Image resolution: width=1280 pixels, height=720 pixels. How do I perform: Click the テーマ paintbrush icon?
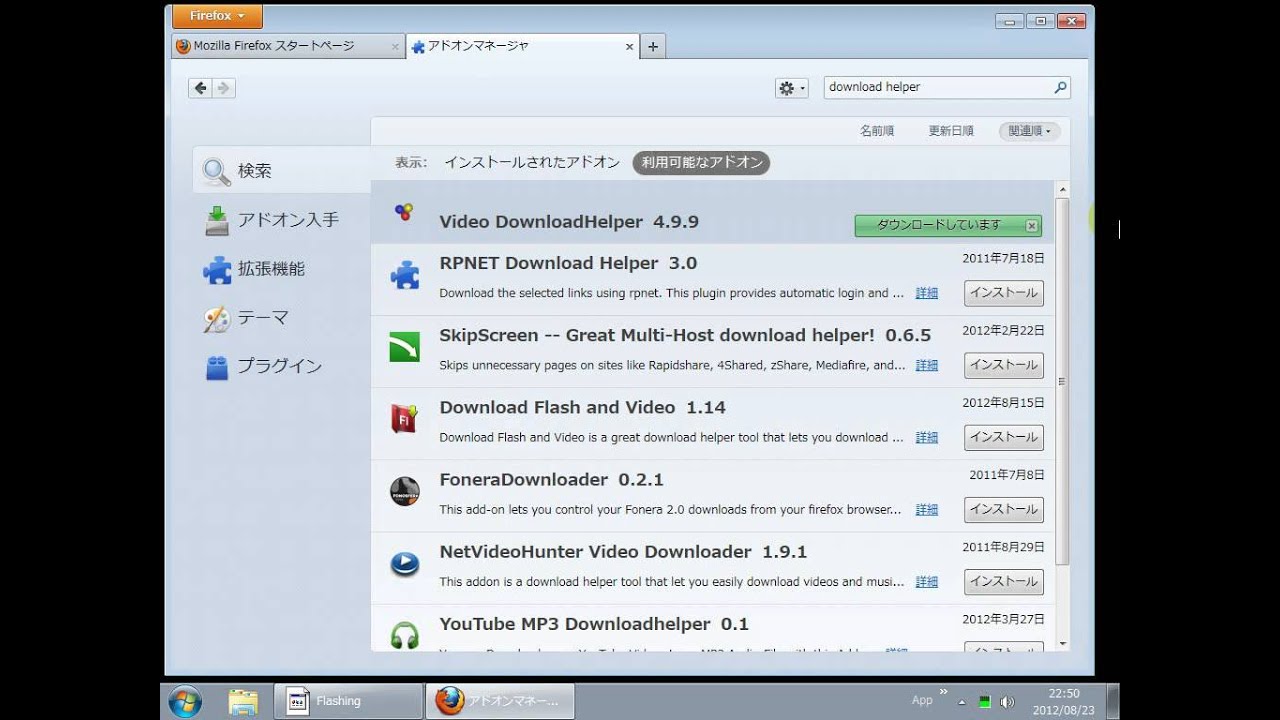(217, 318)
